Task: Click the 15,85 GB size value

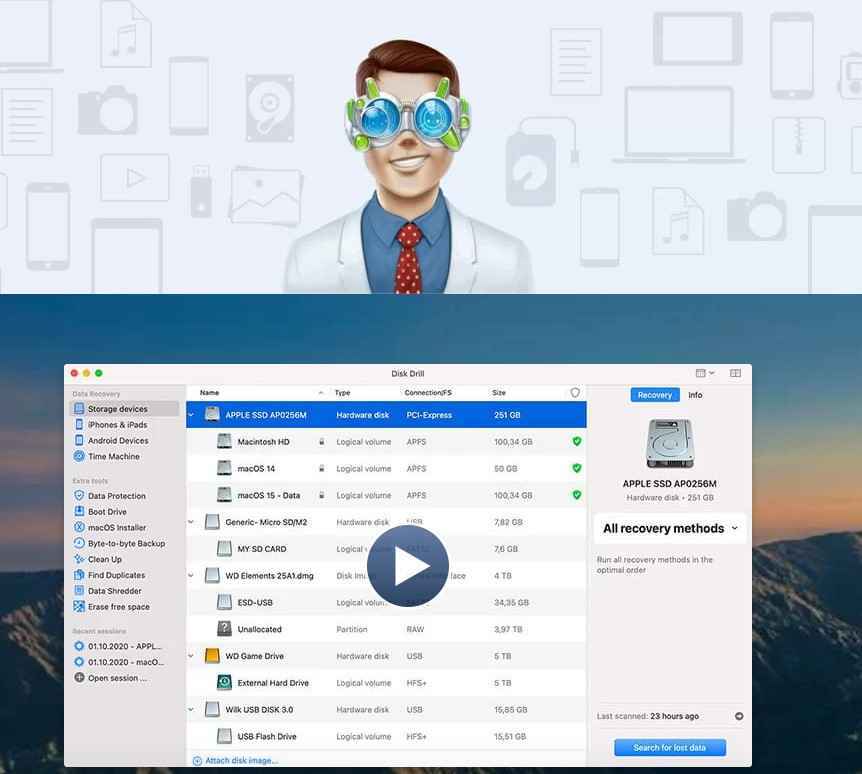Action: pos(511,710)
